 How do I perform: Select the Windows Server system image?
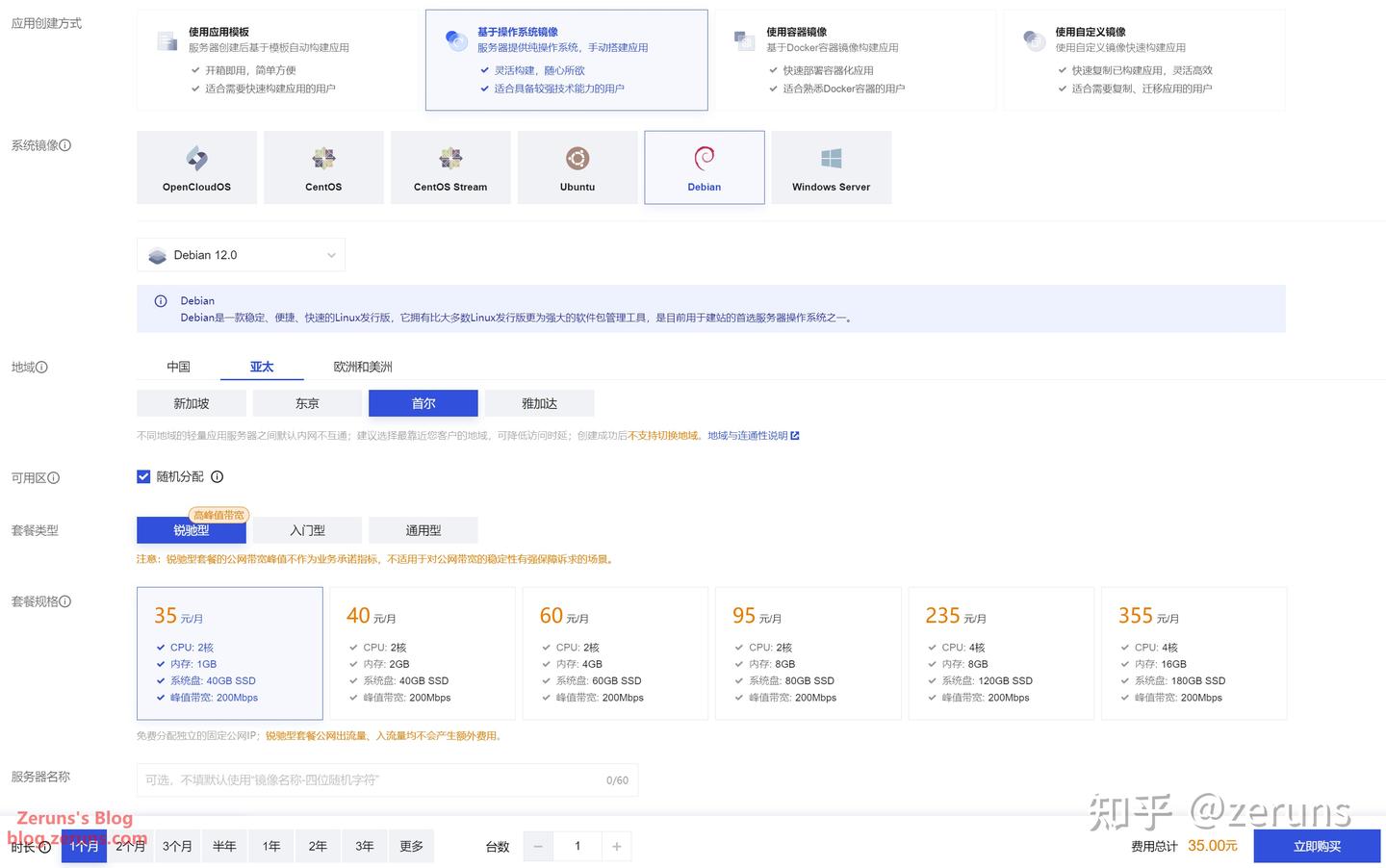pyautogui.click(x=831, y=166)
